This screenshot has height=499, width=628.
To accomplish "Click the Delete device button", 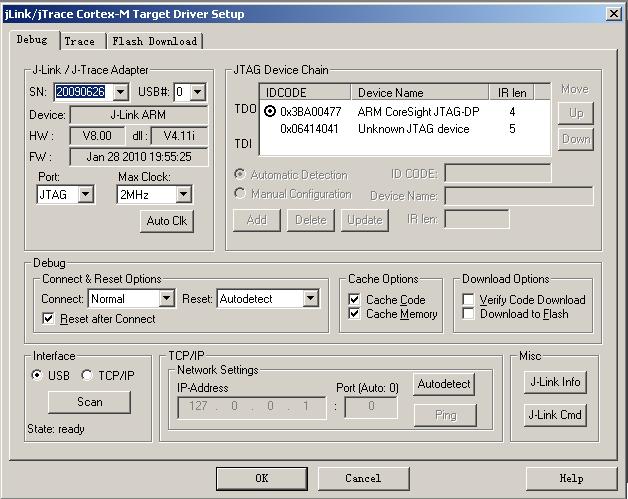I will click(311, 220).
